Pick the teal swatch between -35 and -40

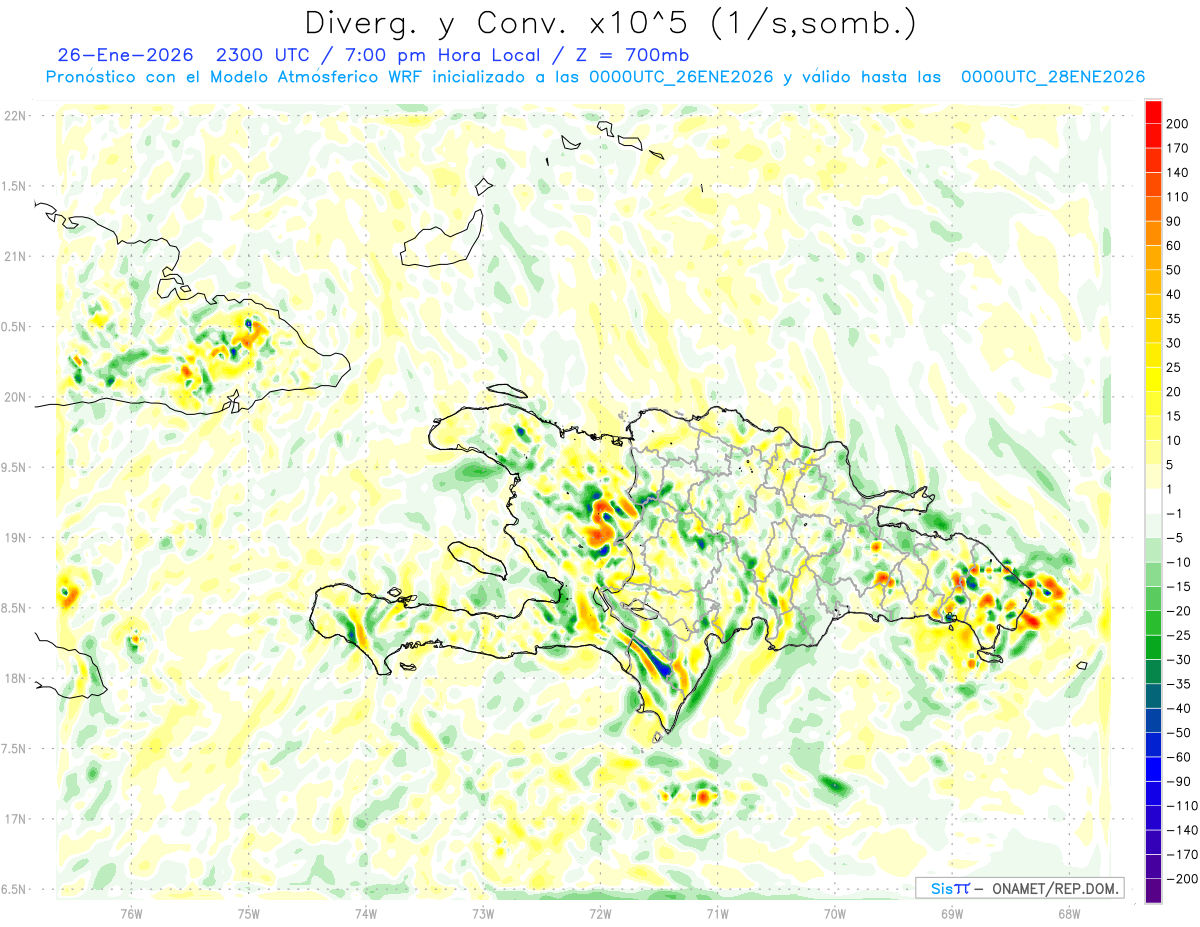1153,697
